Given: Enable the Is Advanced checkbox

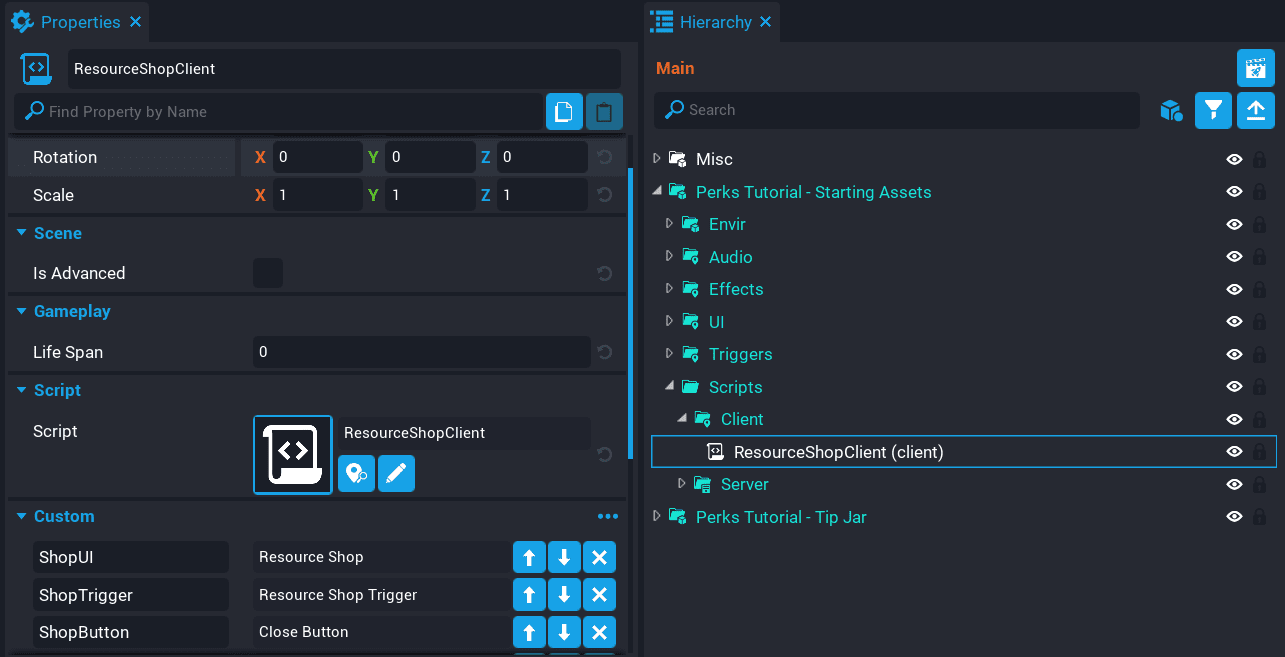Looking at the screenshot, I should pos(268,273).
